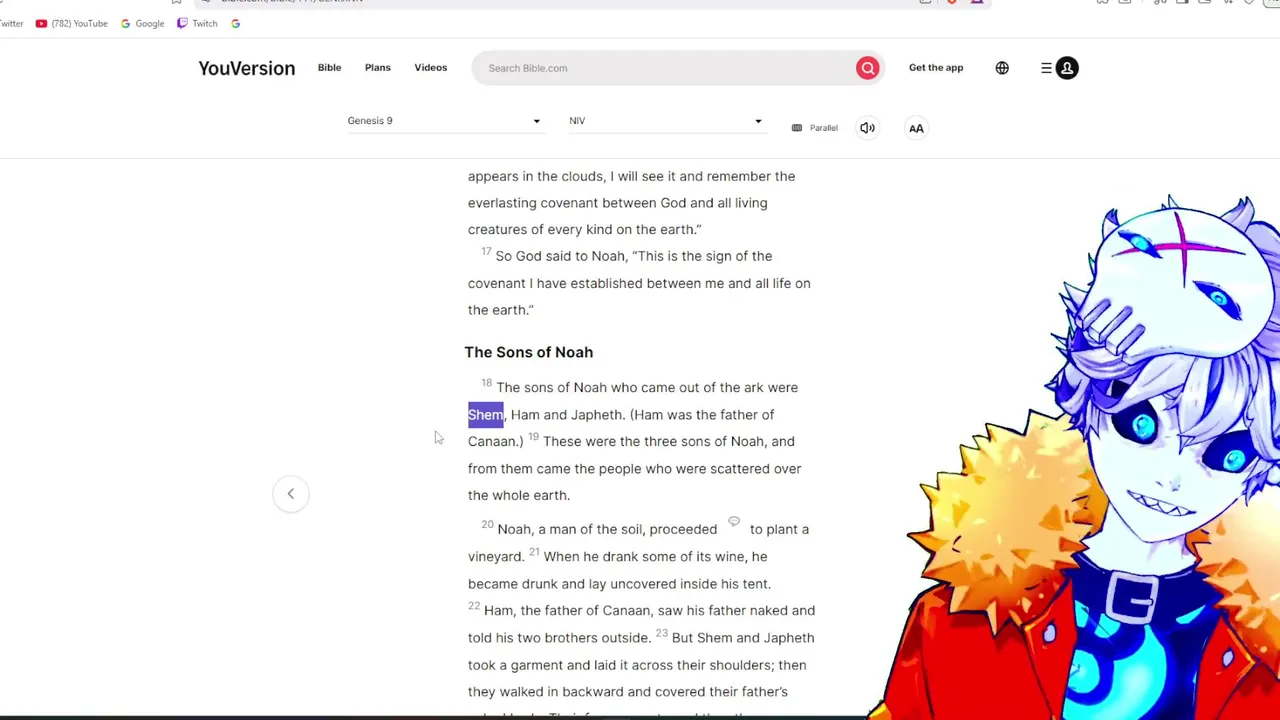Select verse 17 text 'So God said to Noah'
1280x720 pixels.
click(x=560, y=256)
